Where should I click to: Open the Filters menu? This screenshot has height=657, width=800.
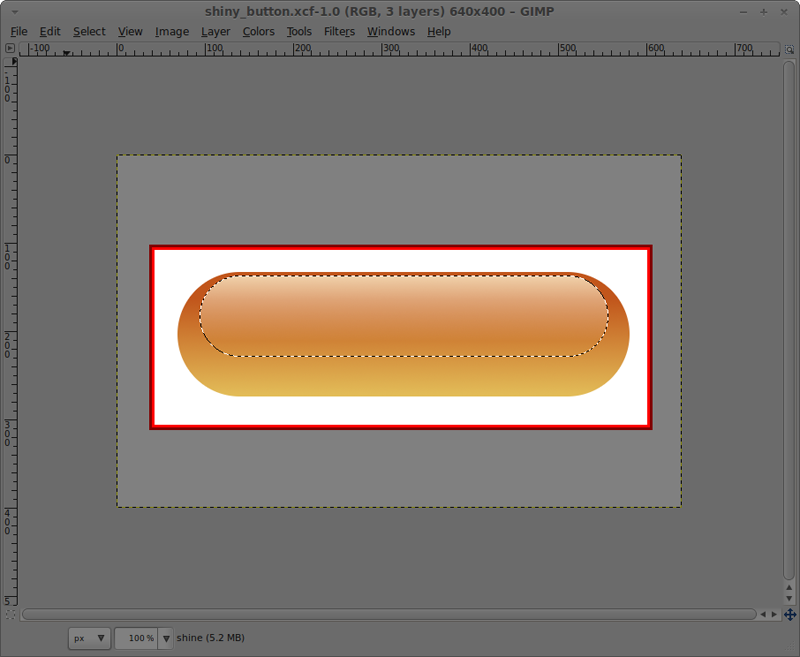point(339,31)
